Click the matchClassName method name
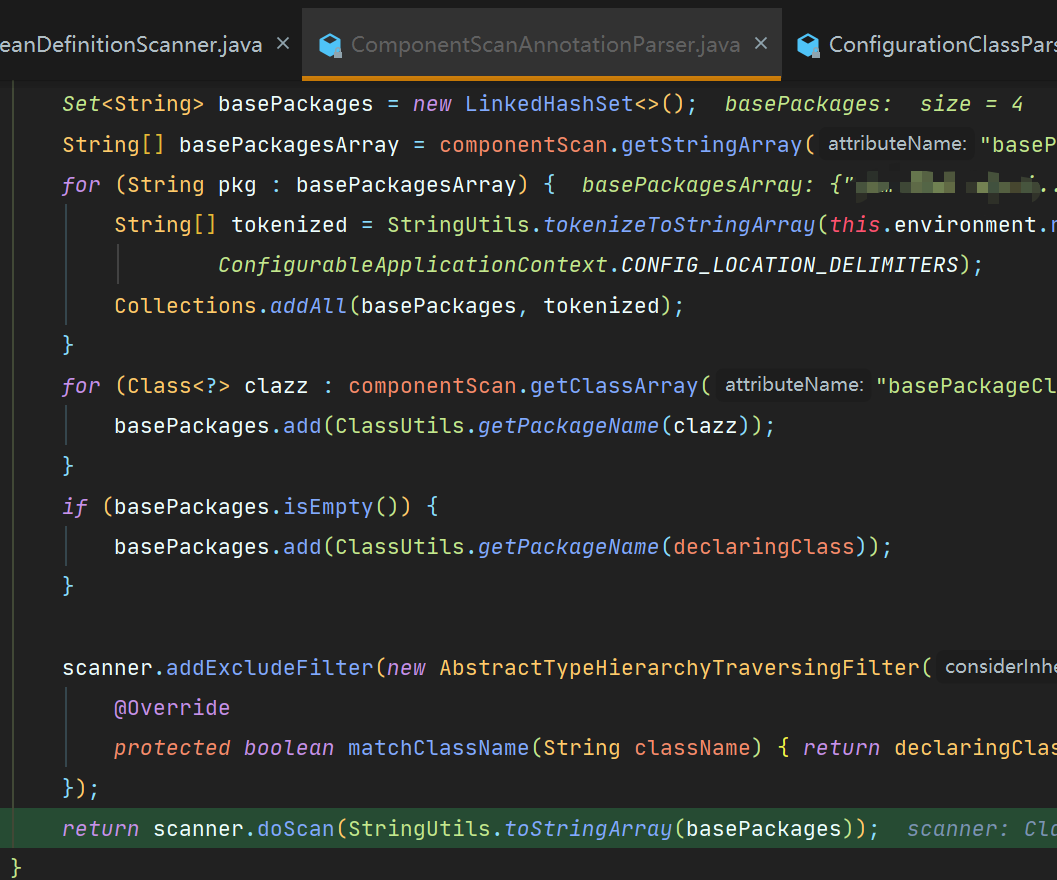This screenshot has width=1057, height=880. pos(438,747)
